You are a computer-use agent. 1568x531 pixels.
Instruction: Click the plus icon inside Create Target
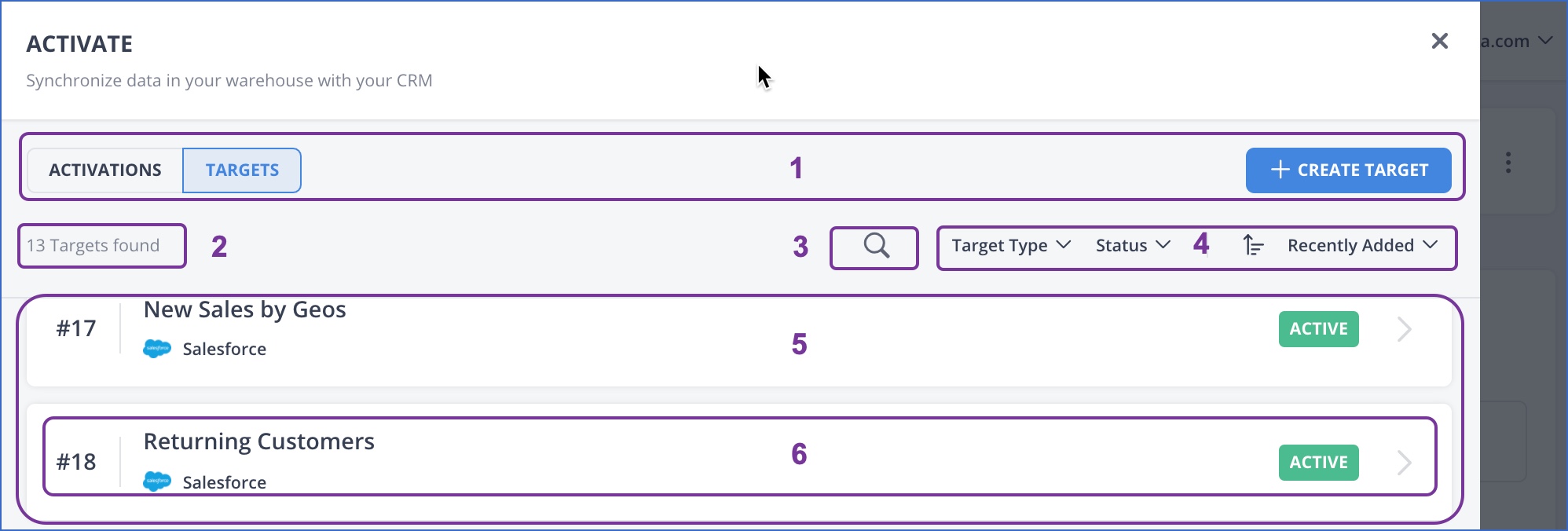pos(1280,170)
